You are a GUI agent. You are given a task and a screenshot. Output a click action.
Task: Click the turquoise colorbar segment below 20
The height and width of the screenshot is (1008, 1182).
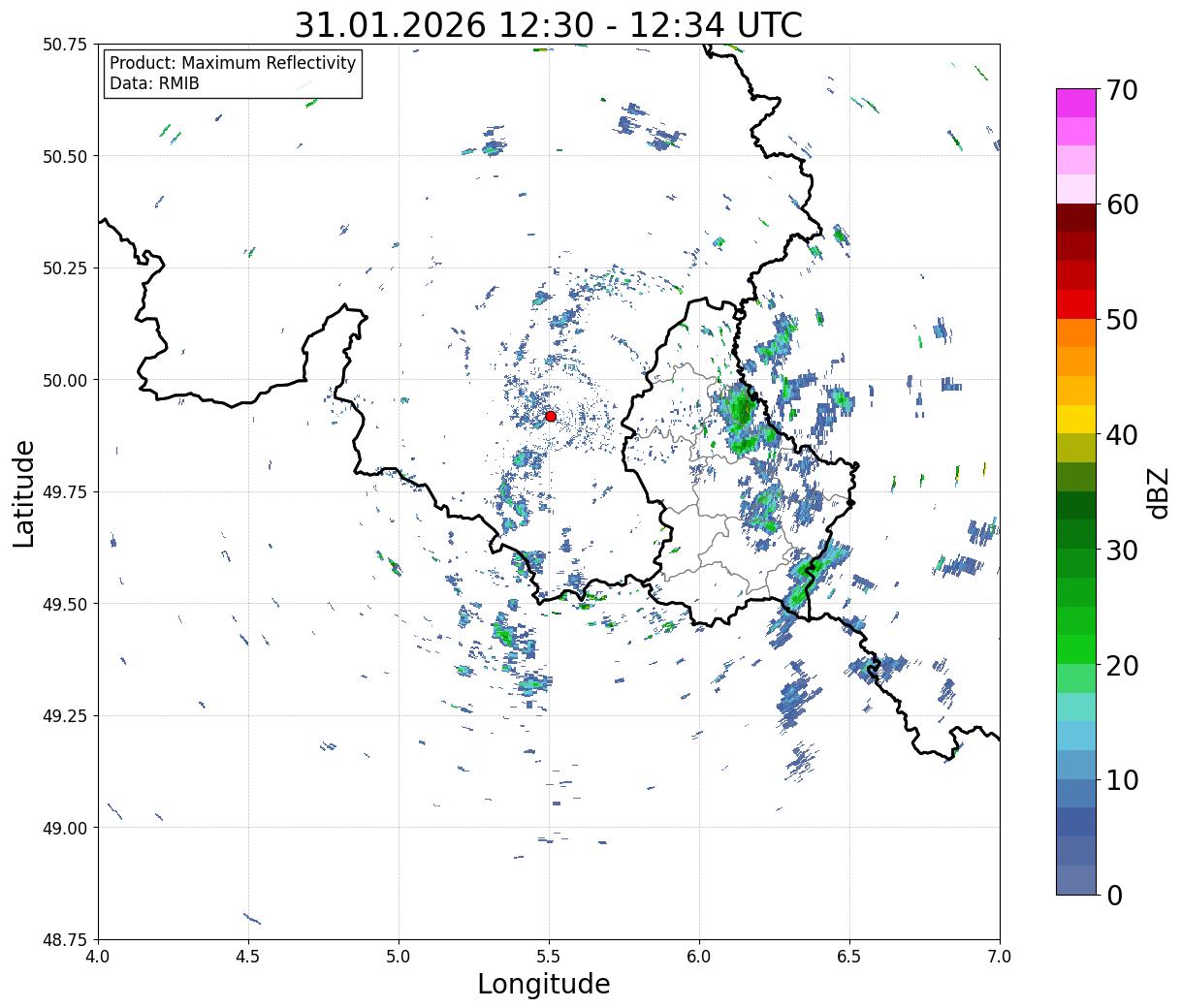point(1076,708)
